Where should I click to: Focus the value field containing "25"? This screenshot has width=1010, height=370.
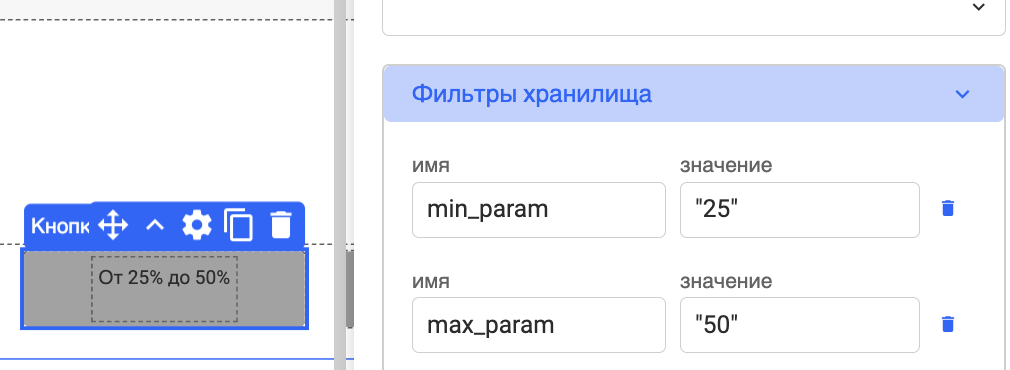point(799,209)
